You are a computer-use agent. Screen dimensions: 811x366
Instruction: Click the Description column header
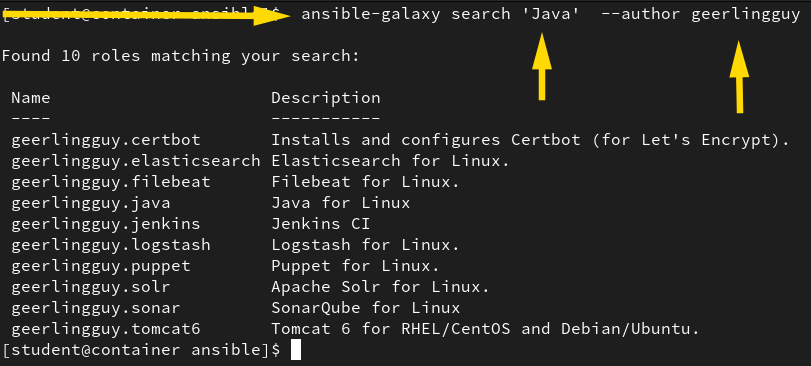(326, 98)
